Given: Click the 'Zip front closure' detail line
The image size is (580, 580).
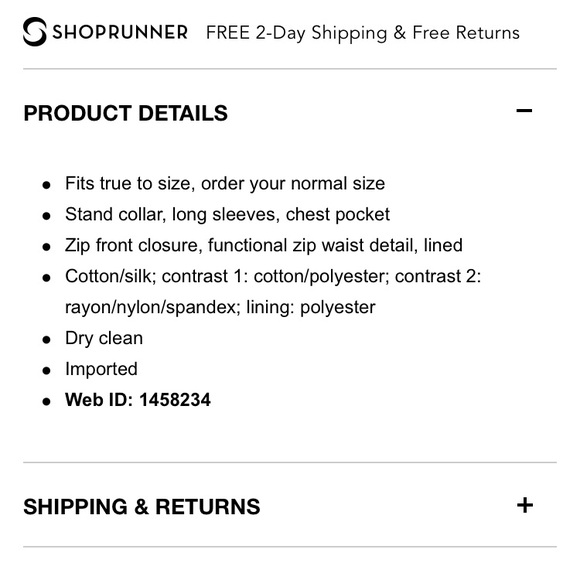Looking at the screenshot, I should tap(264, 245).
